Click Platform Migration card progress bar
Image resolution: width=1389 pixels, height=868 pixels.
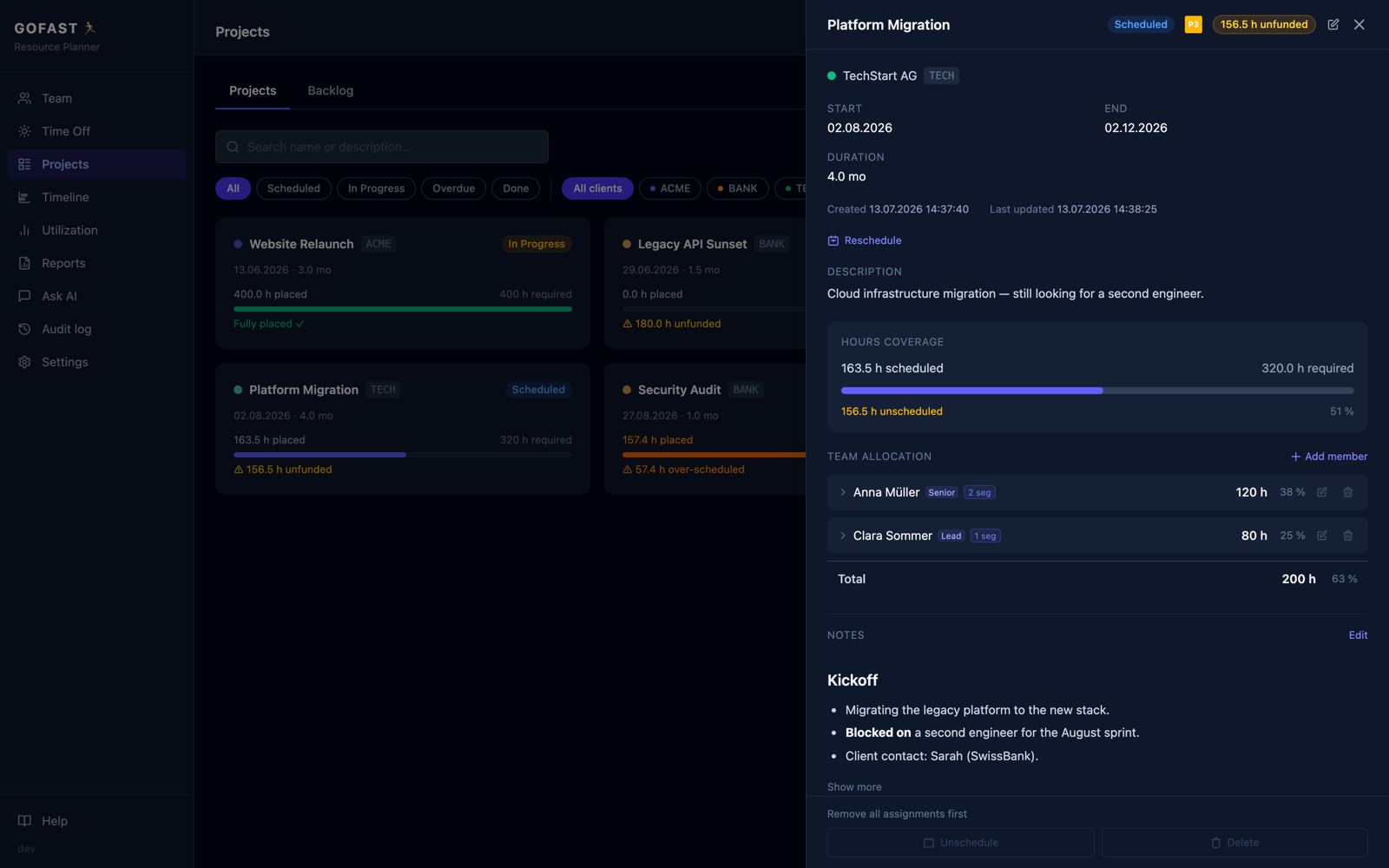[x=403, y=455]
